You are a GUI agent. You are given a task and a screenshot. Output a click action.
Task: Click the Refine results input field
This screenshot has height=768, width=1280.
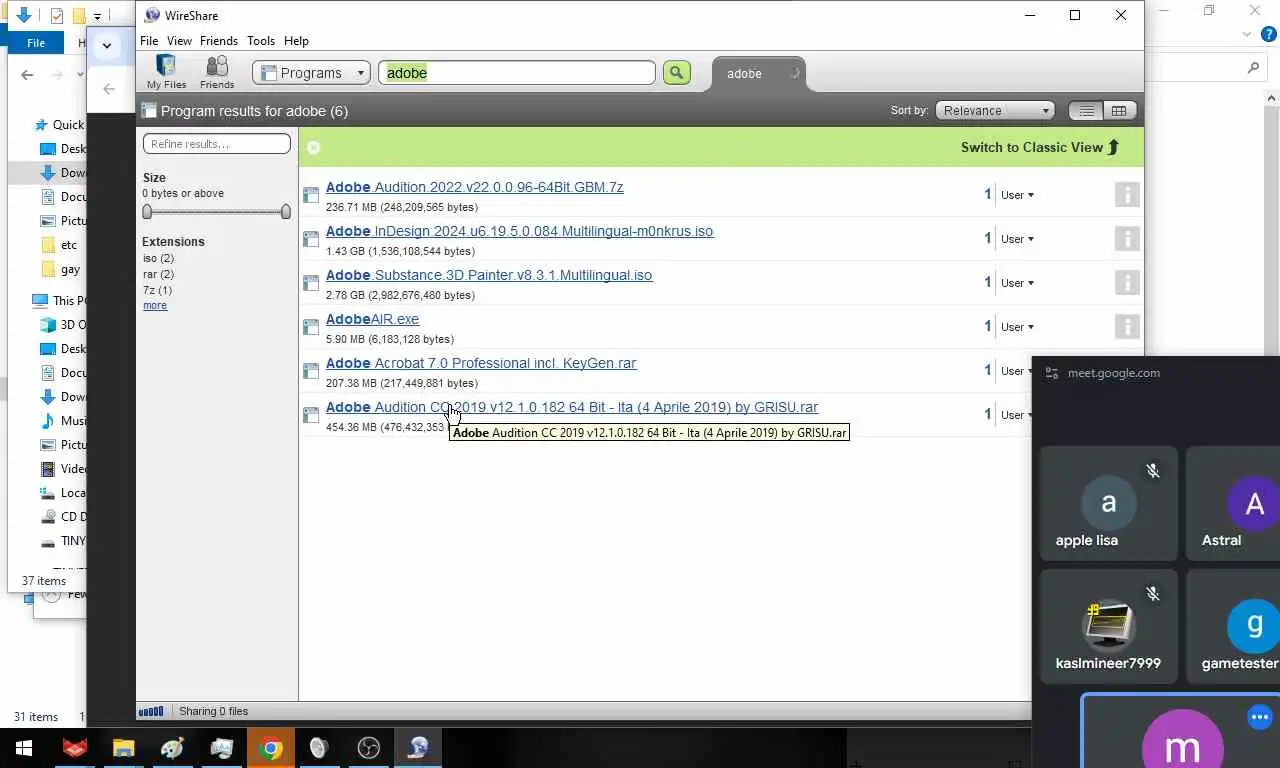217,144
